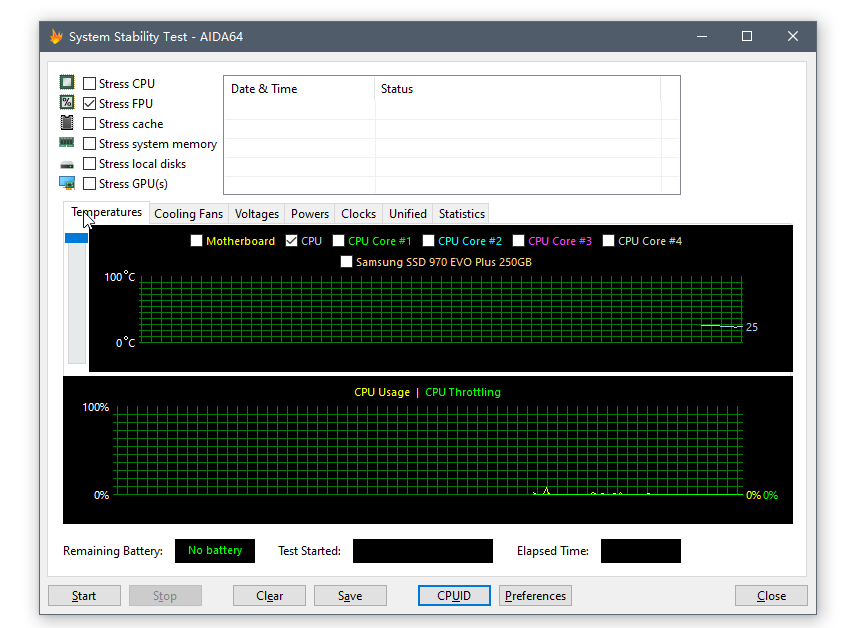Image resolution: width=850 pixels, height=628 pixels.
Task: Open the CPUID panel
Action: point(454,595)
